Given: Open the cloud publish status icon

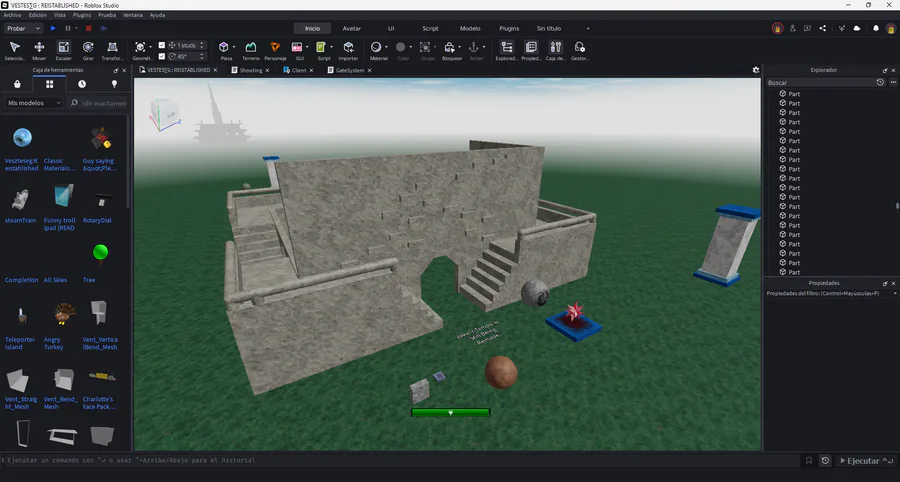Looking at the screenshot, I should coord(857,28).
